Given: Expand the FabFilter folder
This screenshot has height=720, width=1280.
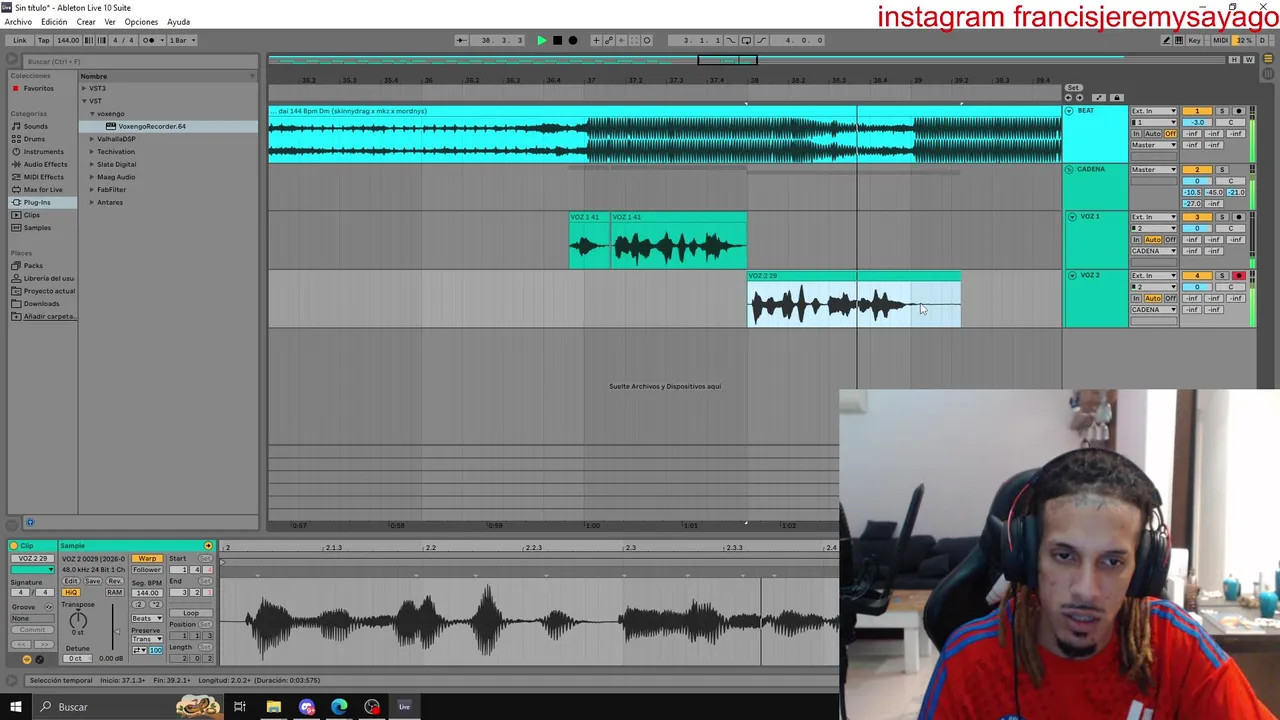Looking at the screenshot, I should [x=92, y=190].
